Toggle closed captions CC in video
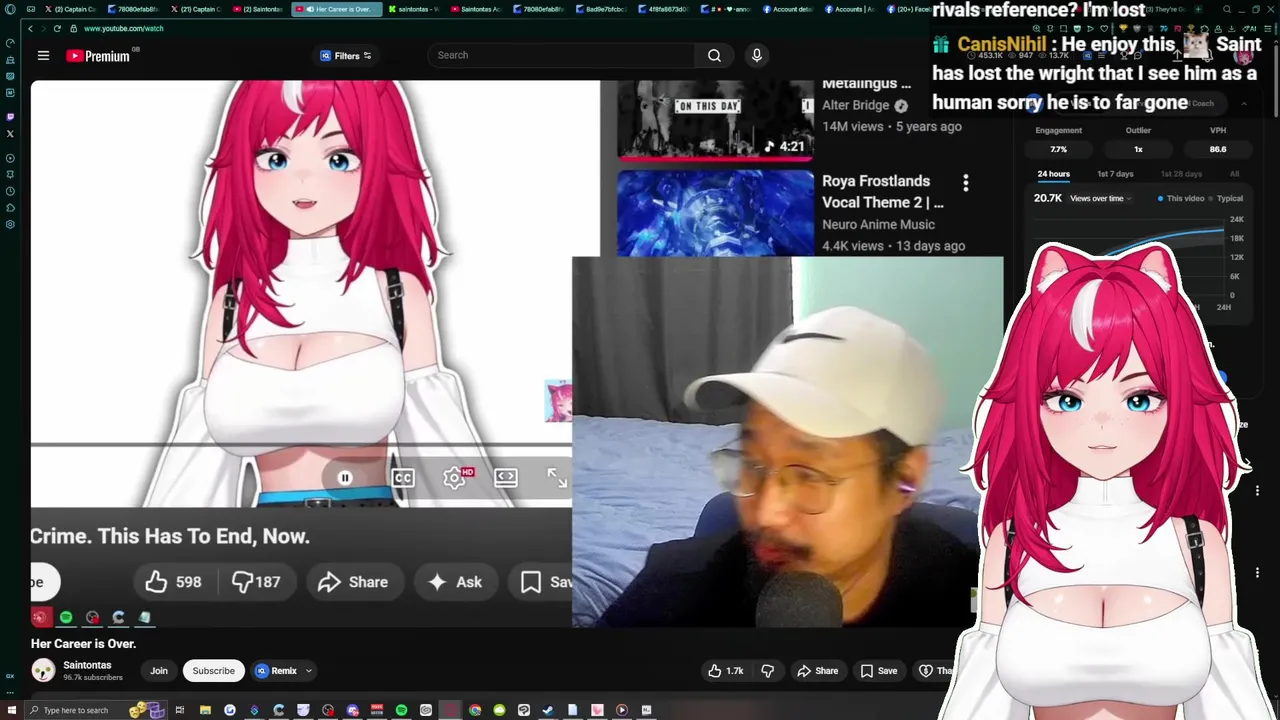The height and width of the screenshot is (720, 1280). [403, 478]
